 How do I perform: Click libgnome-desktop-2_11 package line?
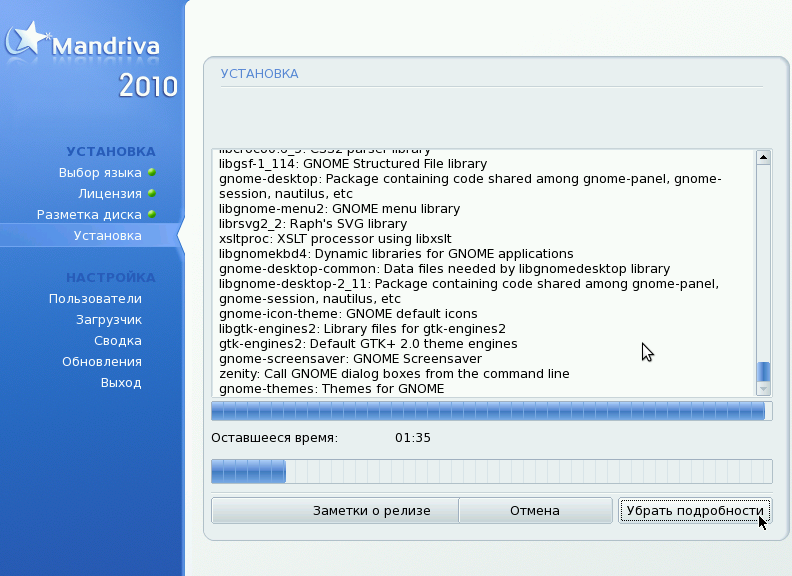pyautogui.click(x=469, y=291)
